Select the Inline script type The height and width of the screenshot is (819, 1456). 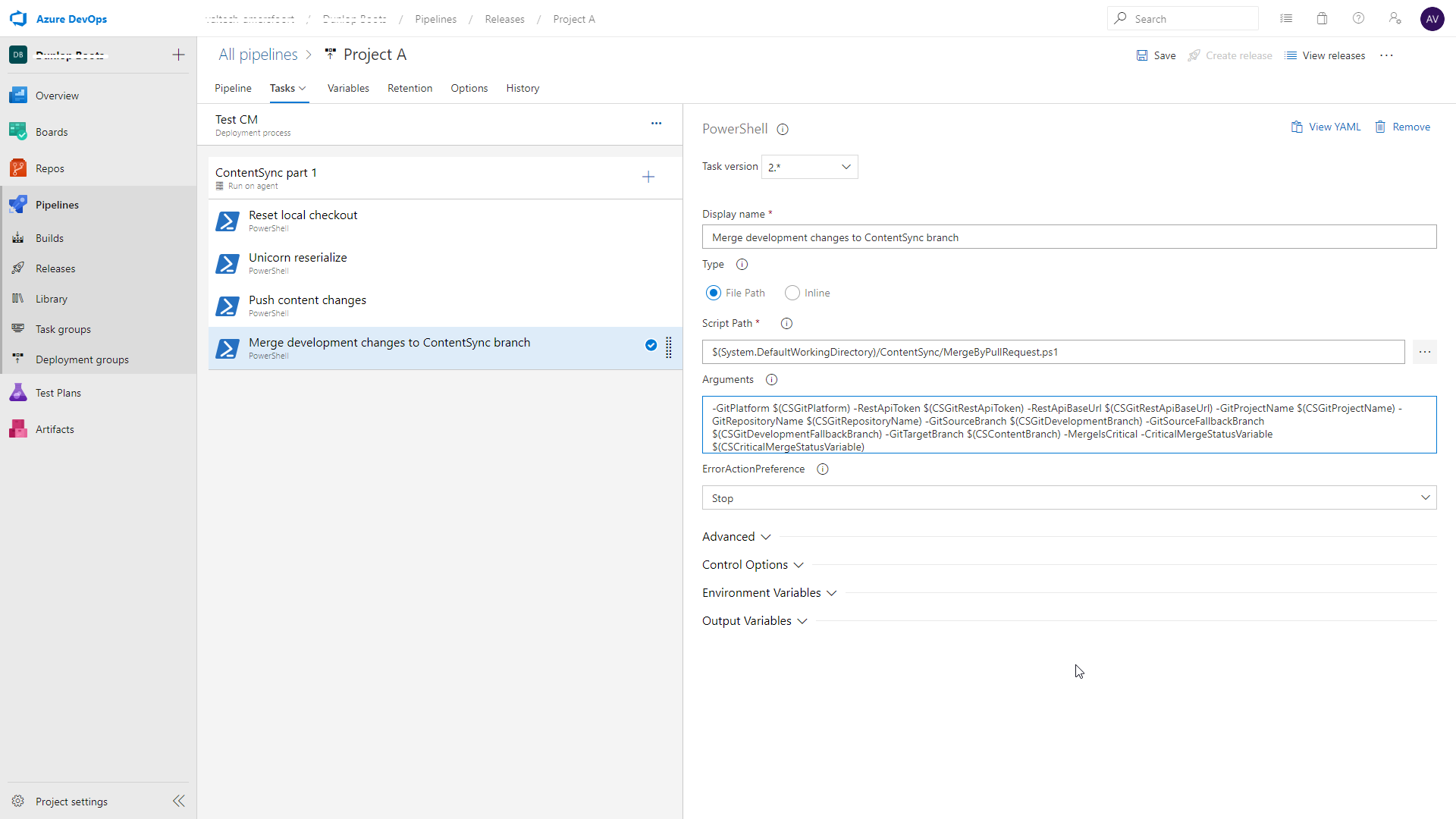click(792, 293)
